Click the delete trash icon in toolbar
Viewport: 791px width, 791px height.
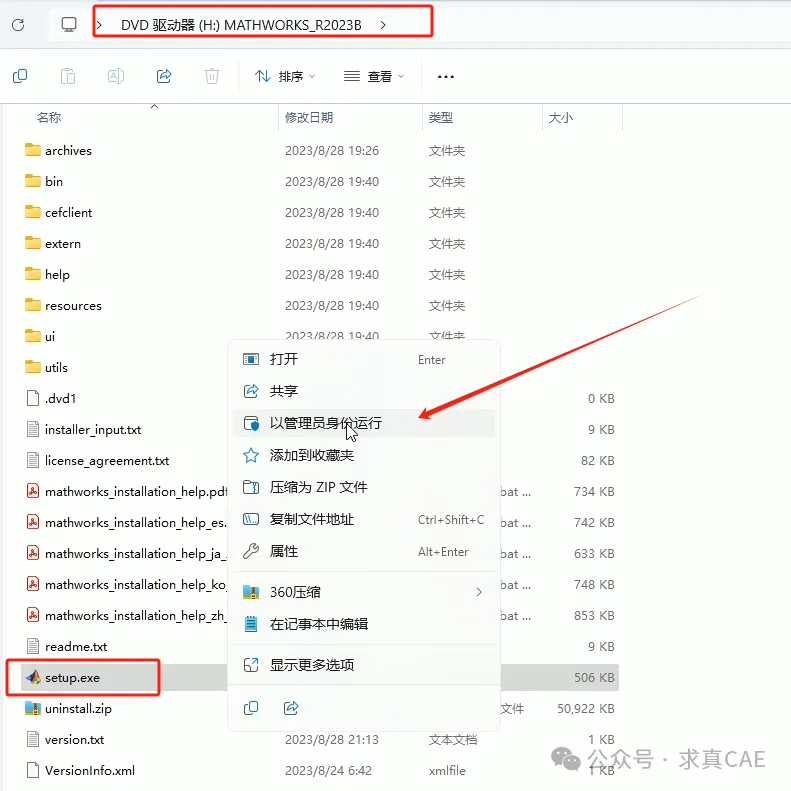coord(212,76)
